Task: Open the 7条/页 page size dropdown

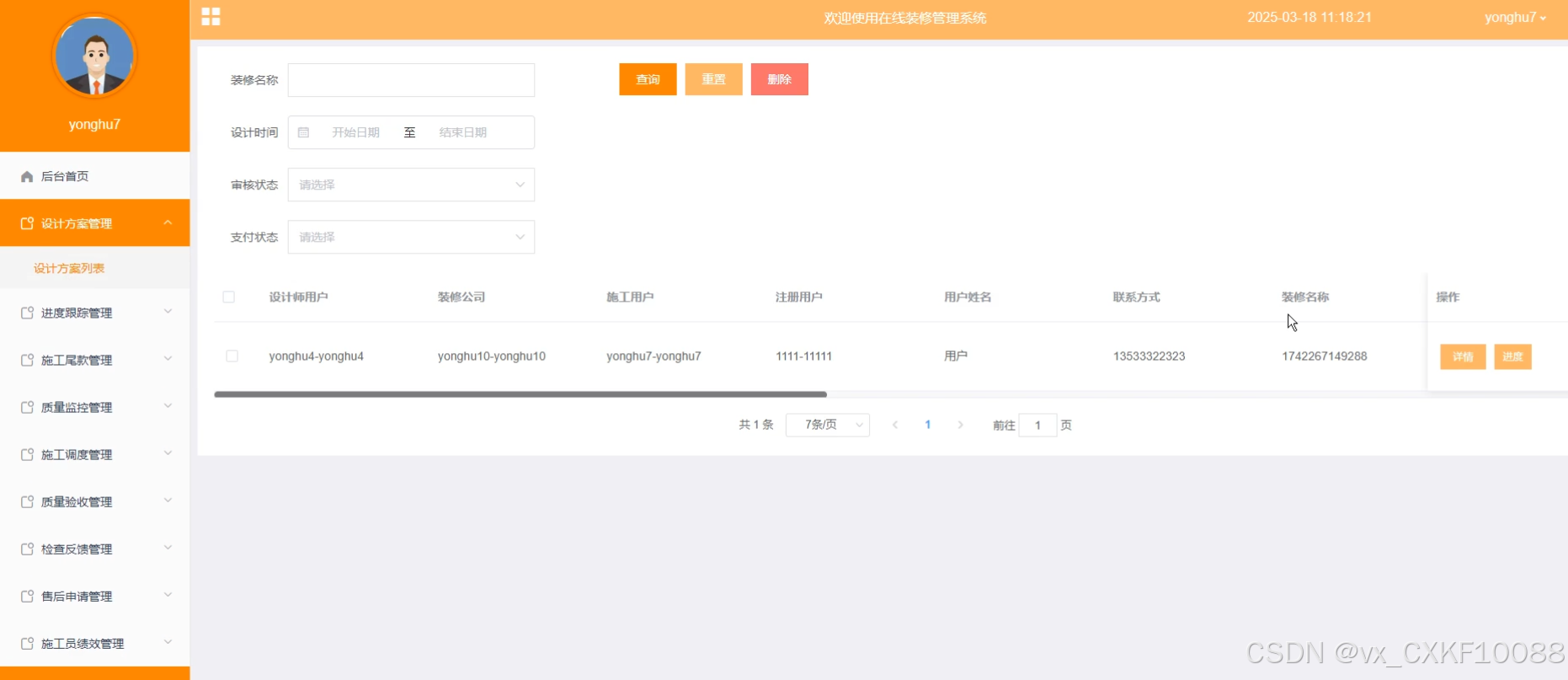Action: (x=827, y=425)
